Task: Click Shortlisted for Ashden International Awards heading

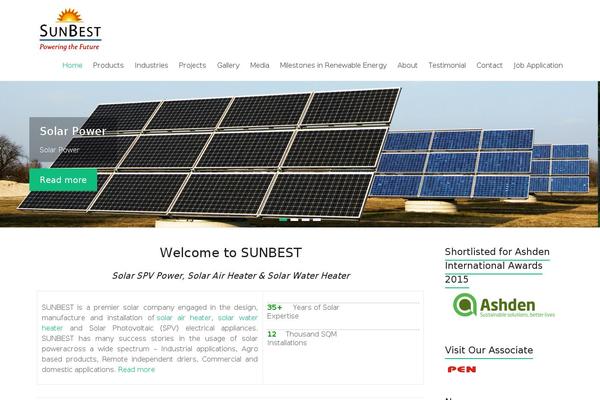Action: click(x=497, y=266)
